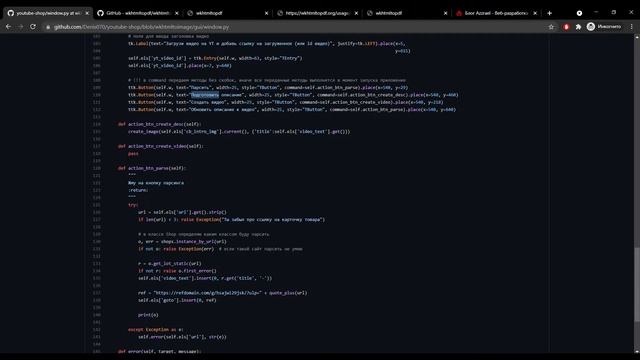Click the round white icon beside minimize
Viewport: 640px width, 360px height.
tap(579, 13)
